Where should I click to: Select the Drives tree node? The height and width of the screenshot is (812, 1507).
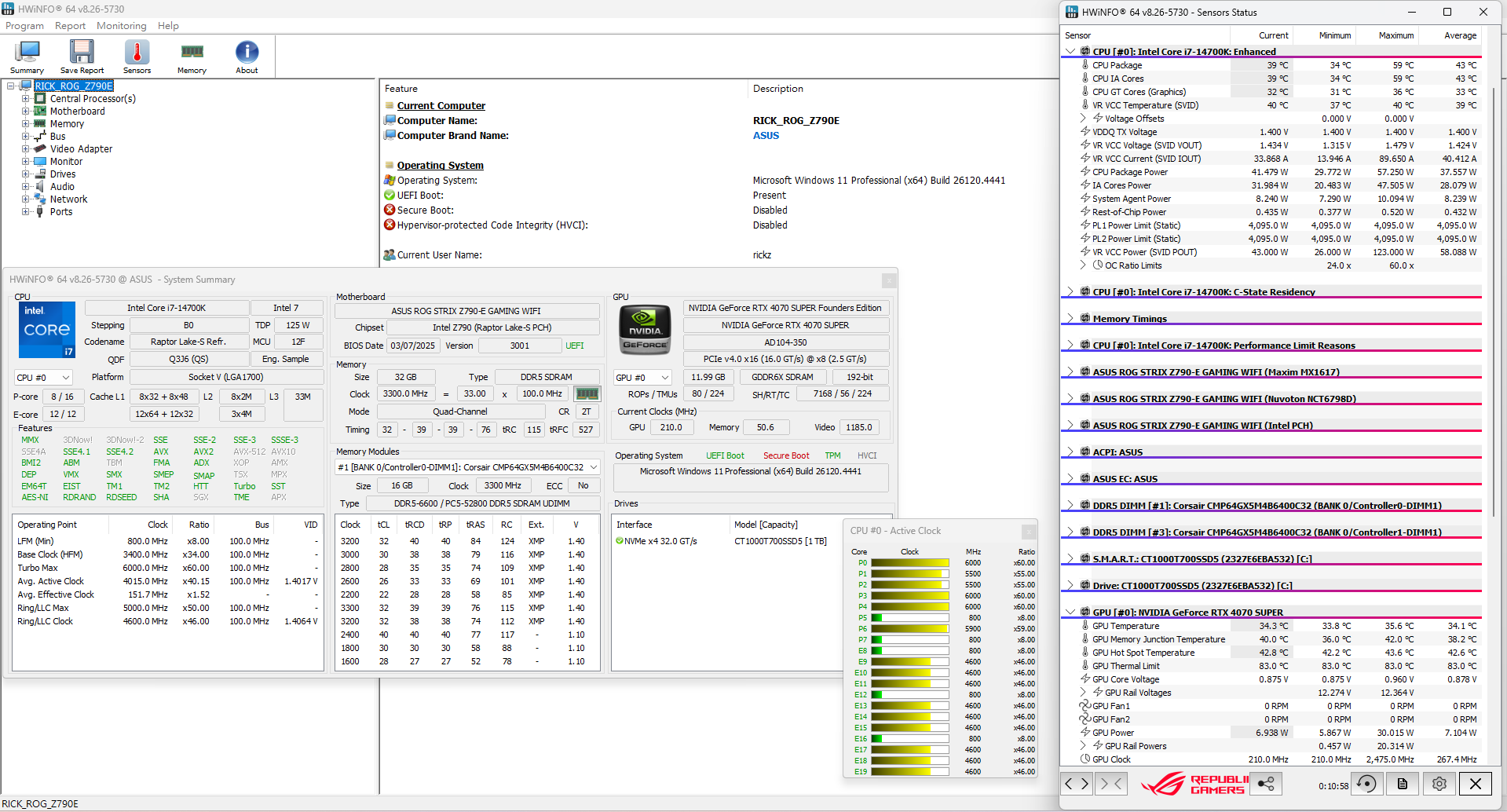(63, 174)
